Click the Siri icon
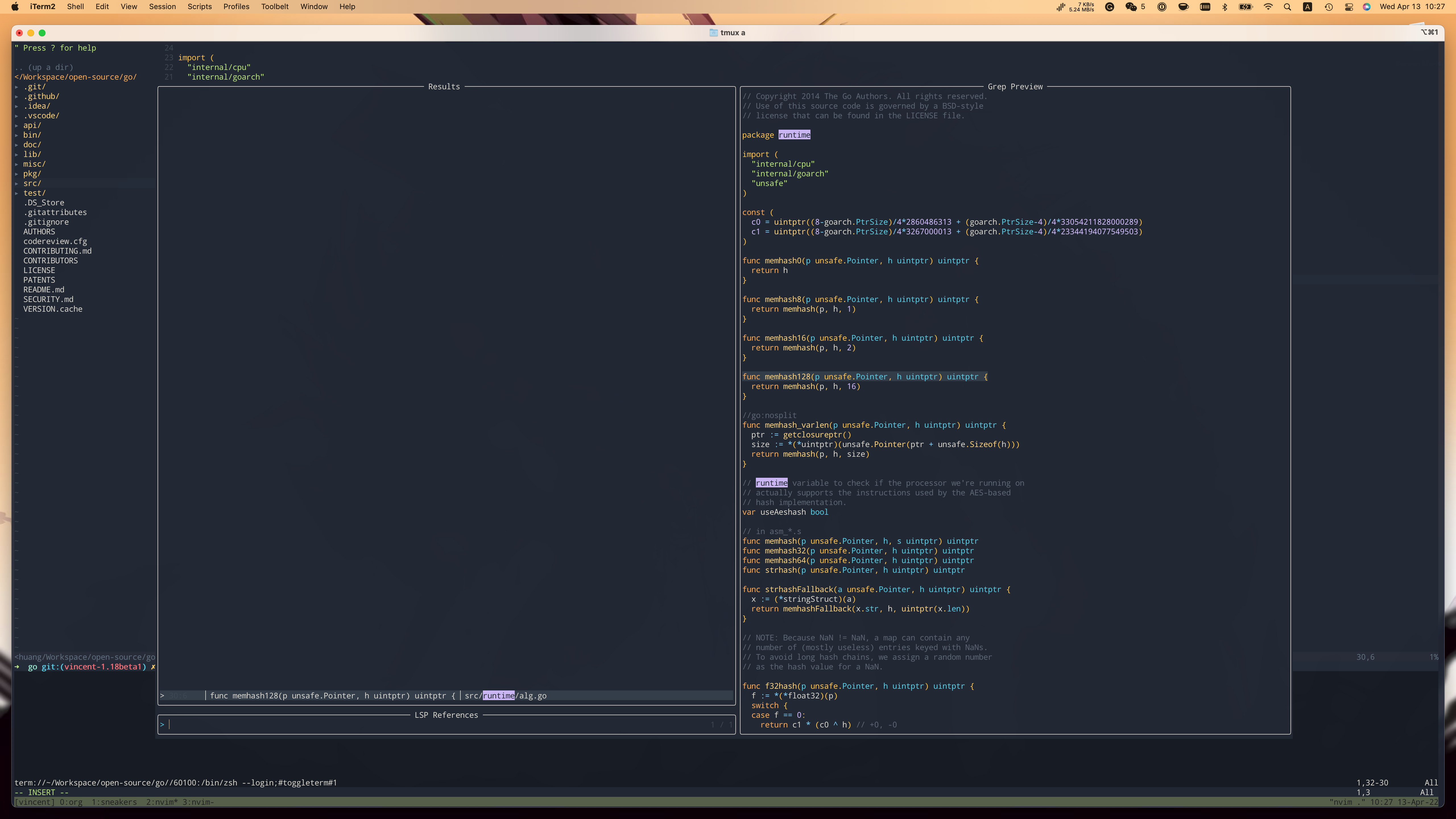The height and width of the screenshot is (819, 1456). pyautogui.click(x=1367, y=7)
